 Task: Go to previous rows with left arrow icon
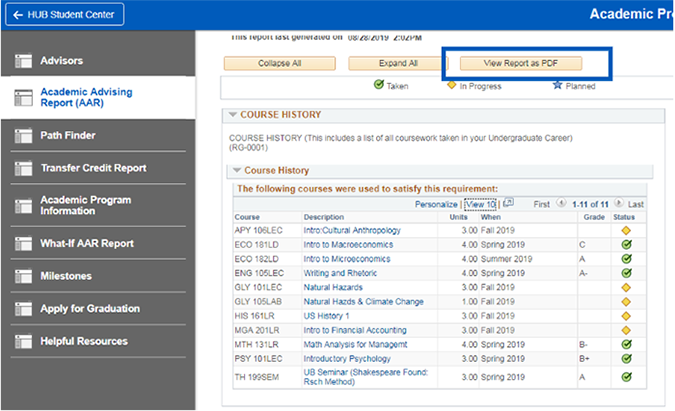click(561, 203)
